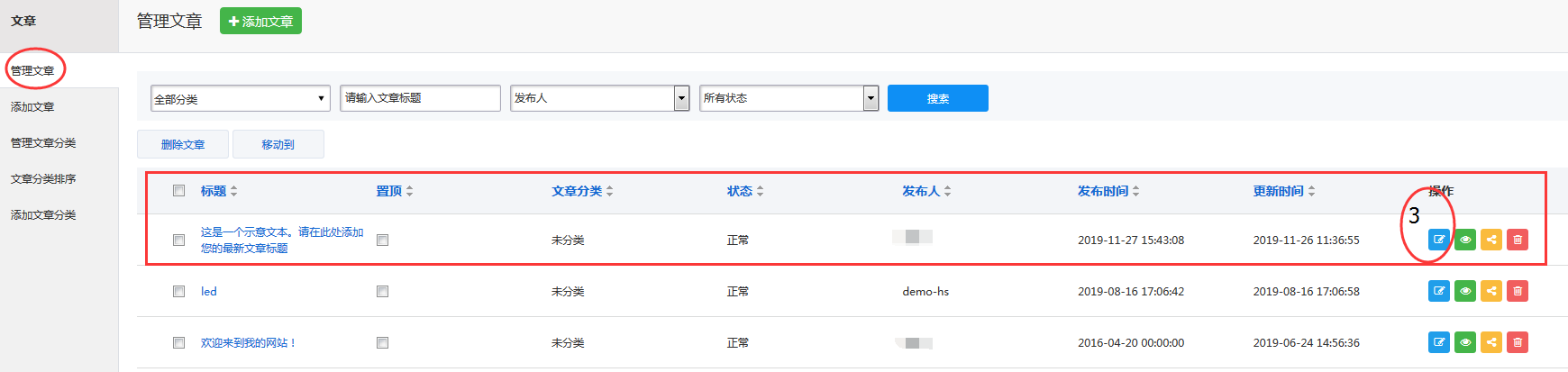Viewport: 1568px width, 372px height.
Task: Click the blue edit icon for the led article
Action: (1438, 291)
